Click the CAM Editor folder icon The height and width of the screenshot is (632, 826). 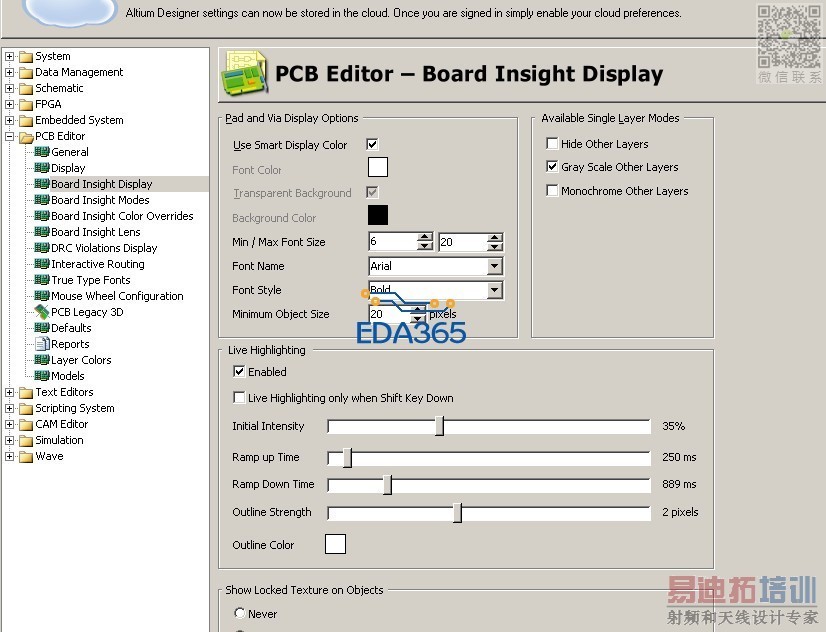26,424
